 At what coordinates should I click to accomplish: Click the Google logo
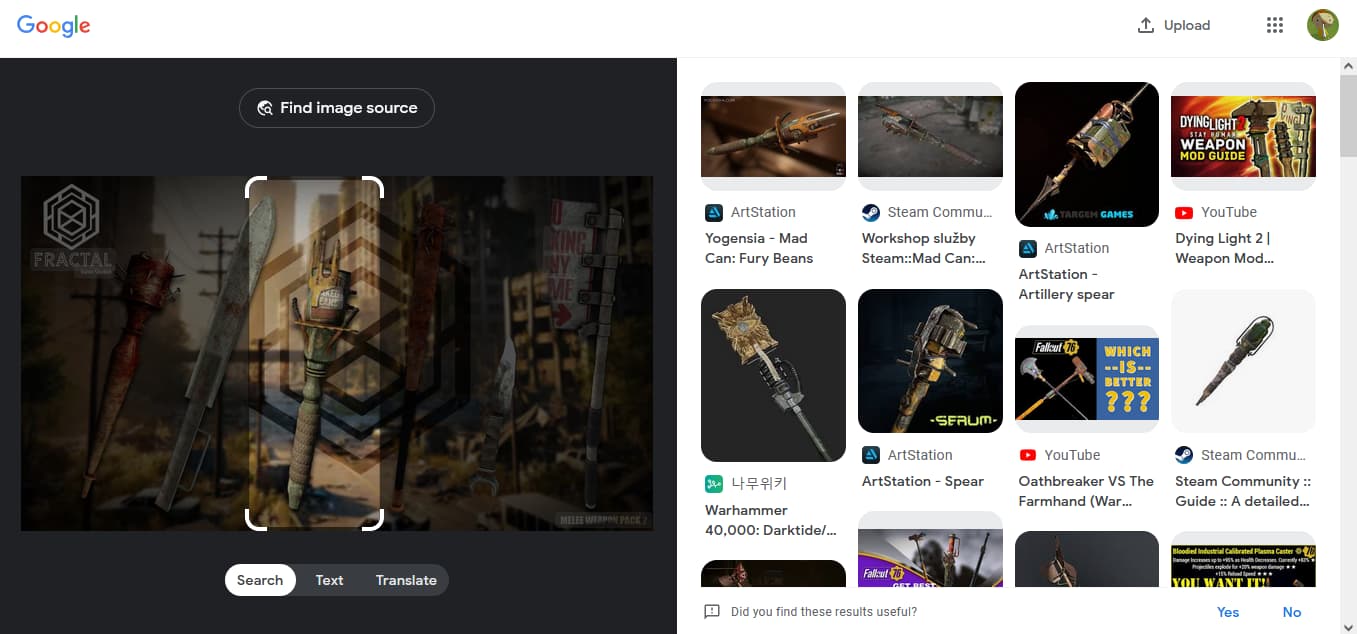tap(52, 26)
